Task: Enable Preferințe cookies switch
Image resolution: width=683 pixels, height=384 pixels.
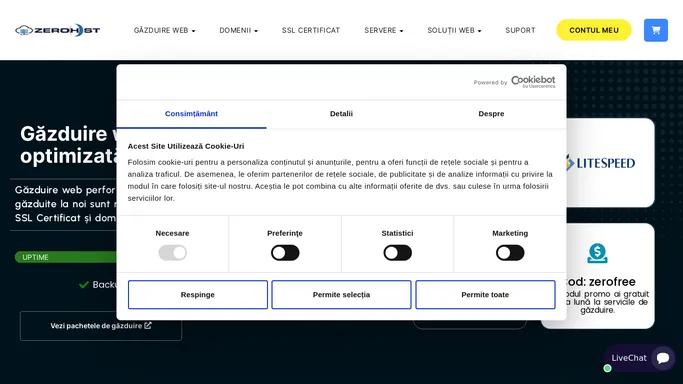Action: (x=285, y=253)
